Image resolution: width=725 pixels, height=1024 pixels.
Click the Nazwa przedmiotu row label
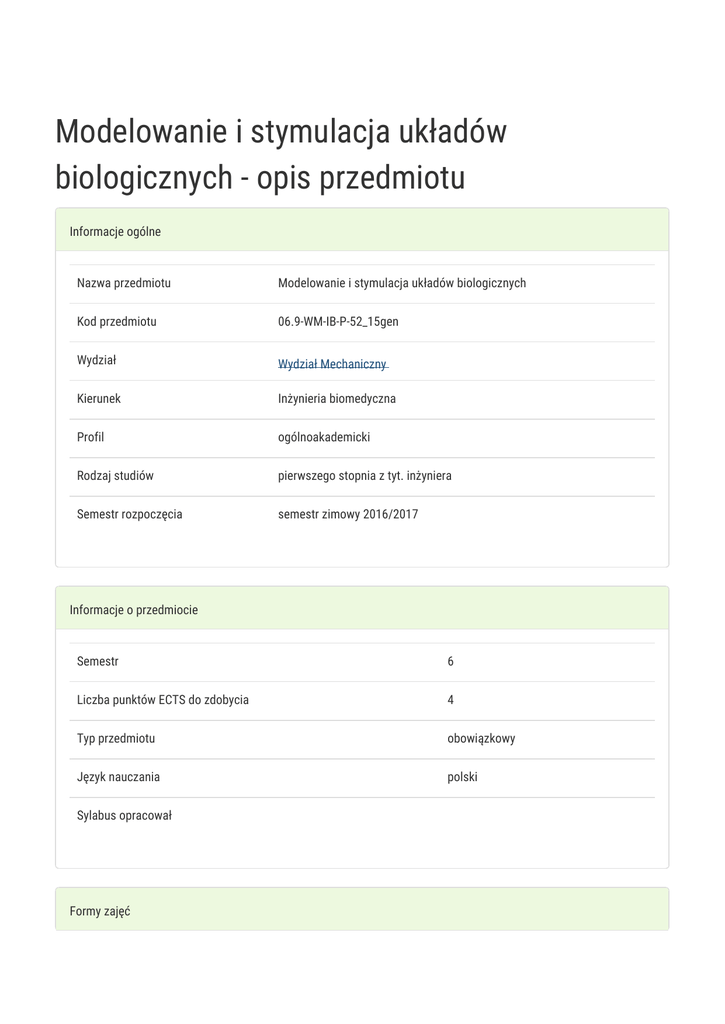click(x=124, y=283)
